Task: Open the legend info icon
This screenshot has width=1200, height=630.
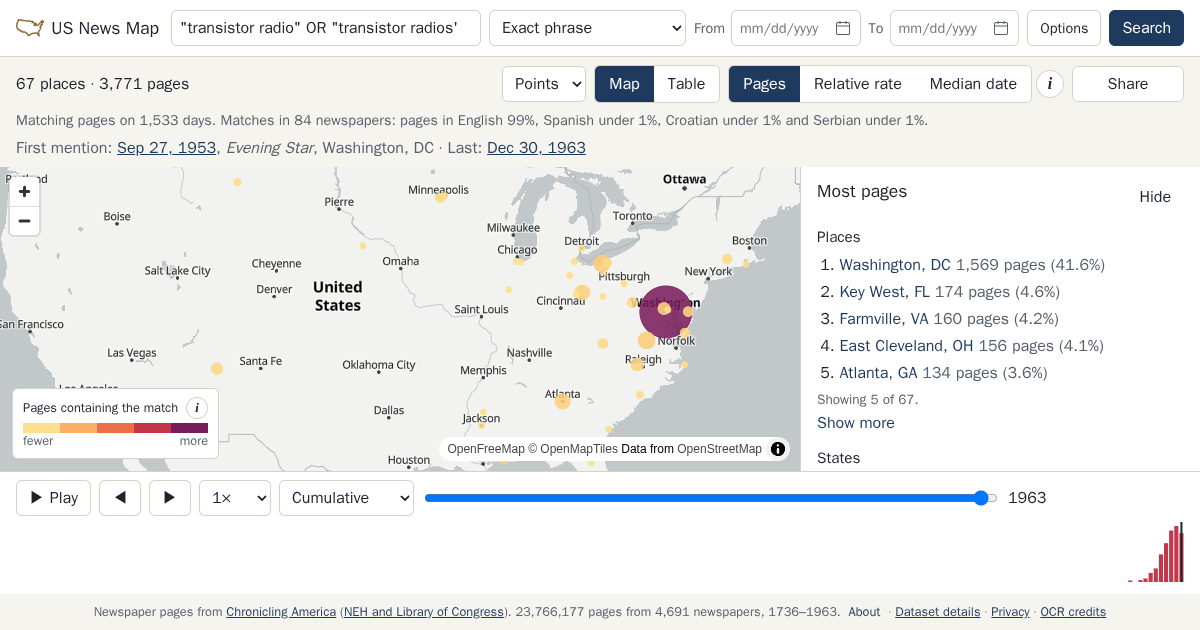Action: (197, 408)
